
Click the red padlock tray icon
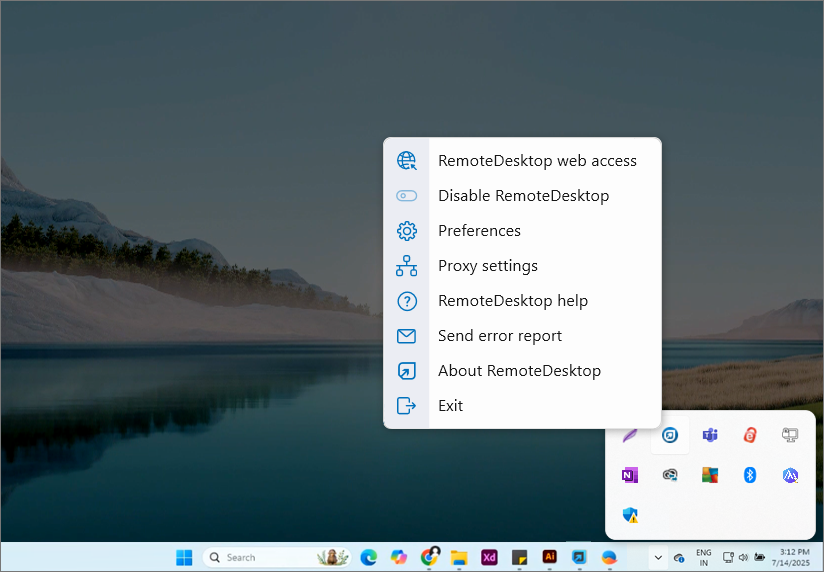tap(750, 435)
